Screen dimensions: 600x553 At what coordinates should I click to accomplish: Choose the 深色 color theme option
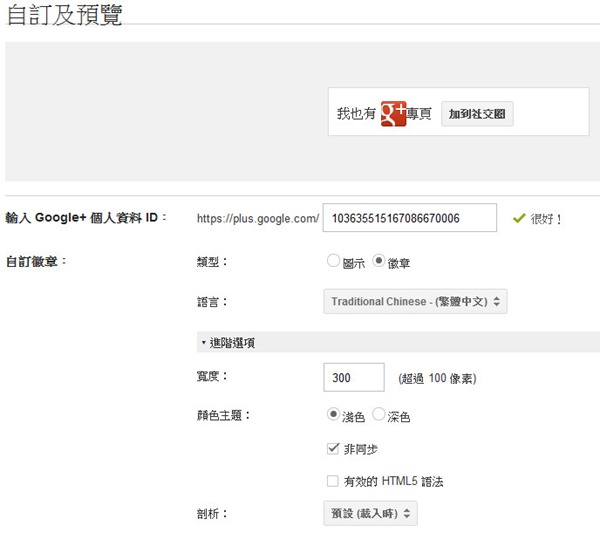click(379, 414)
